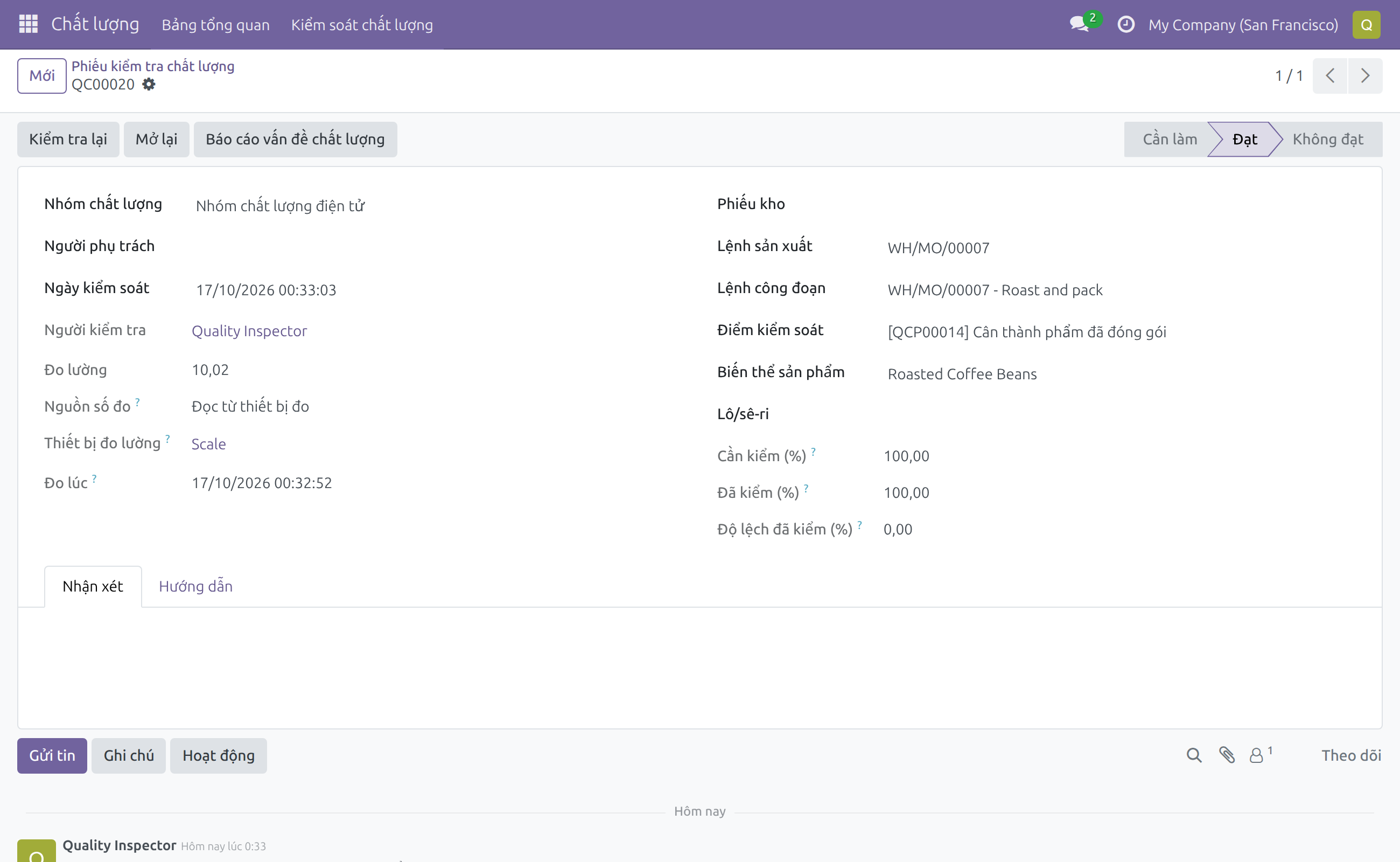Open attachments paperclip icon
This screenshot has height=862, width=1400.
pyautogui.click(x=1227, y=755)
